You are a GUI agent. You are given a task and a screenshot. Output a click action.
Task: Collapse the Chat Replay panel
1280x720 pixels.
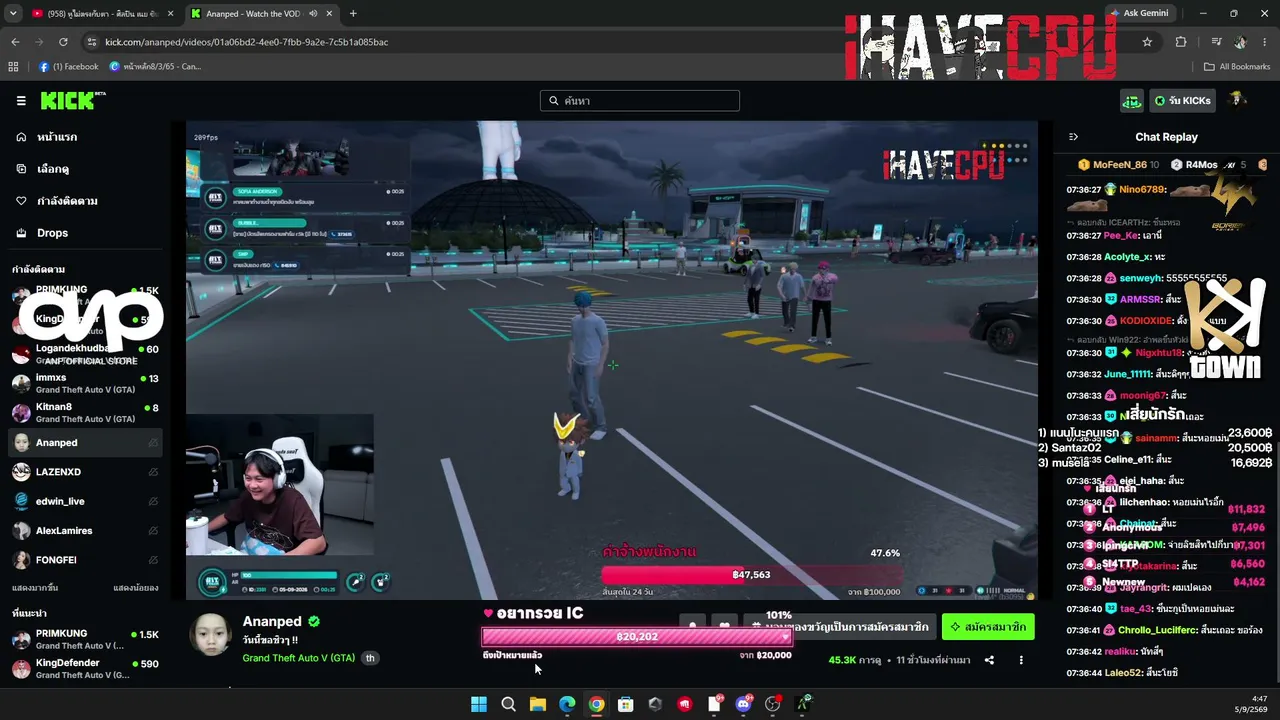(1073, 137)
